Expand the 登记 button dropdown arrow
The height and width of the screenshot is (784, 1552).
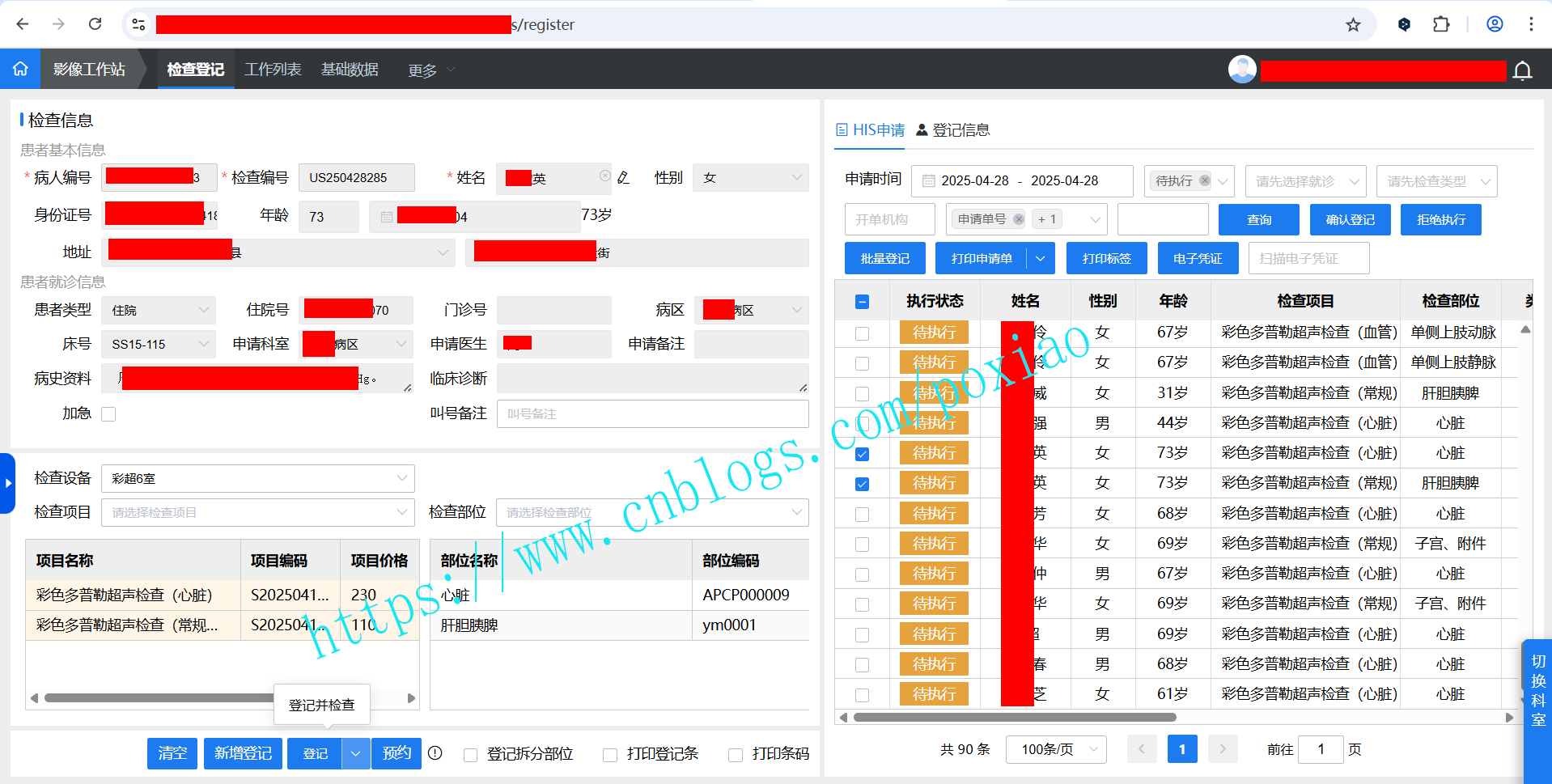point(356,753)
